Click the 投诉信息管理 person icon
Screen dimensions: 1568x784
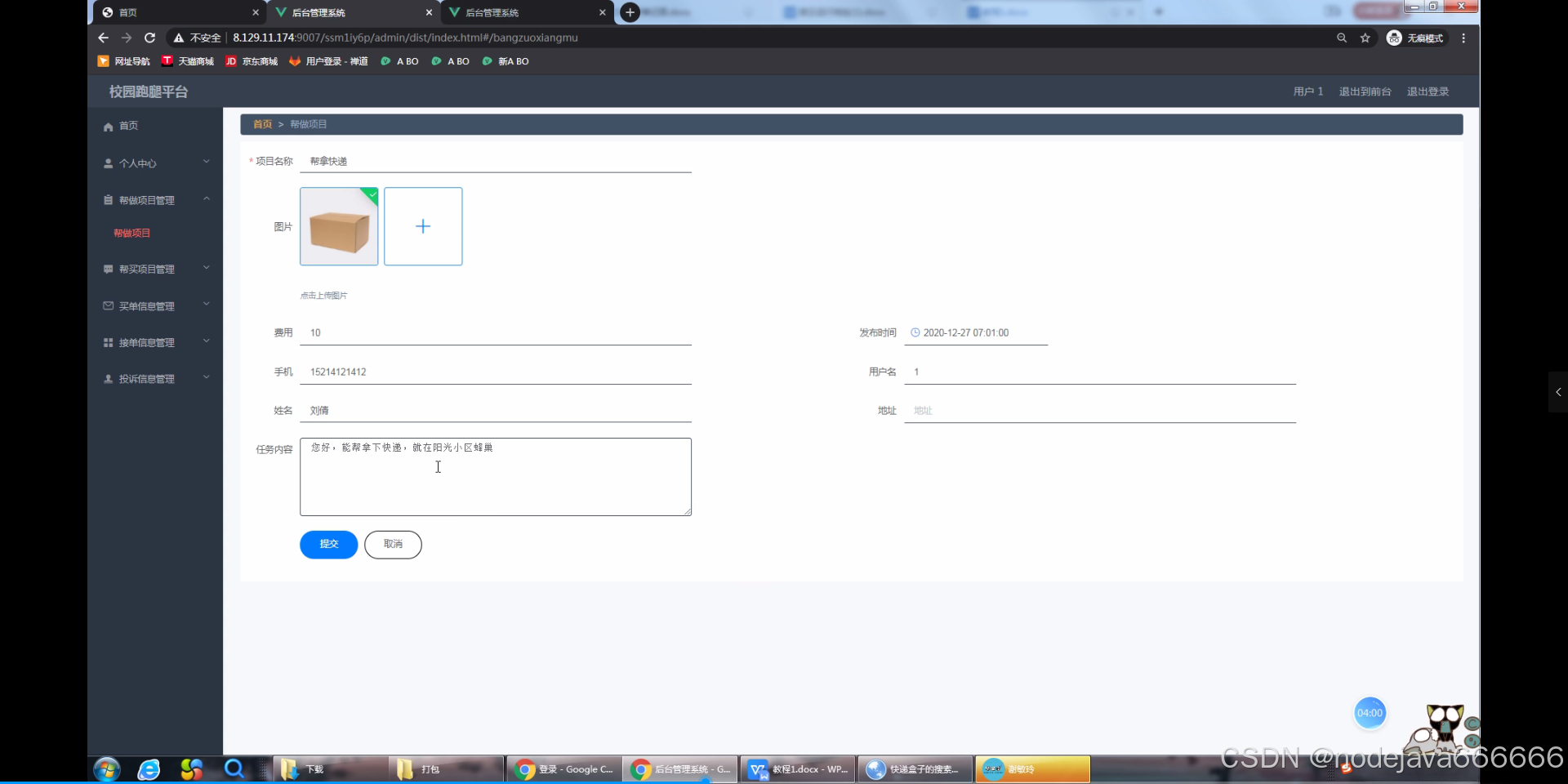point(108,379)
